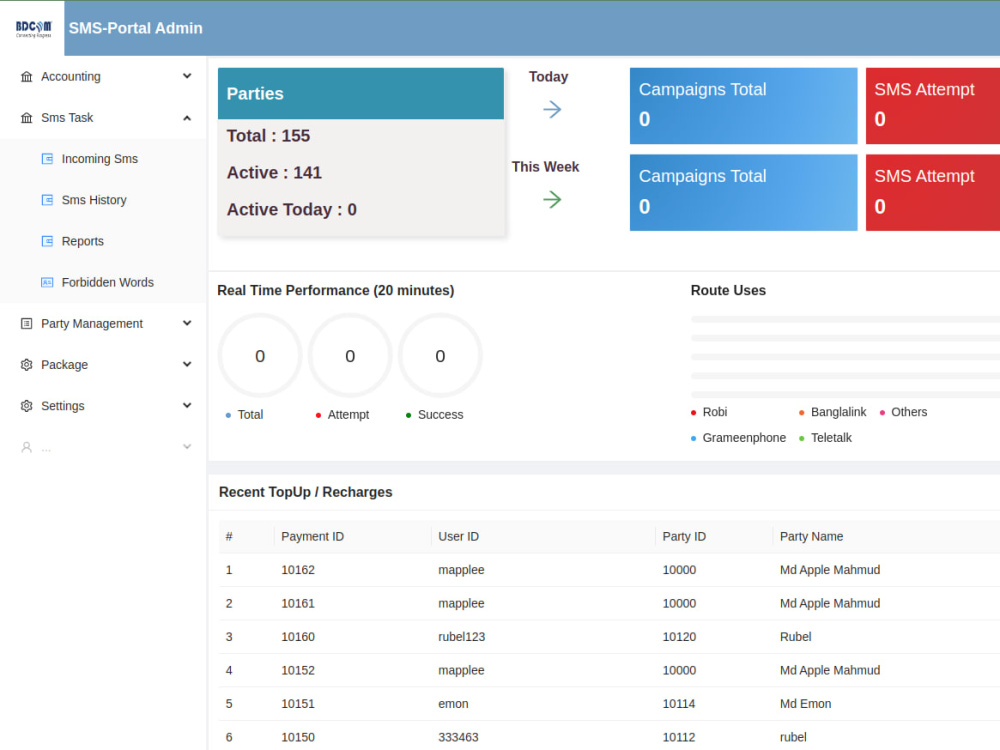Click the Forbidden Words icon
The width and height of the screenshot is (1000, 750).
coord(47,283)
